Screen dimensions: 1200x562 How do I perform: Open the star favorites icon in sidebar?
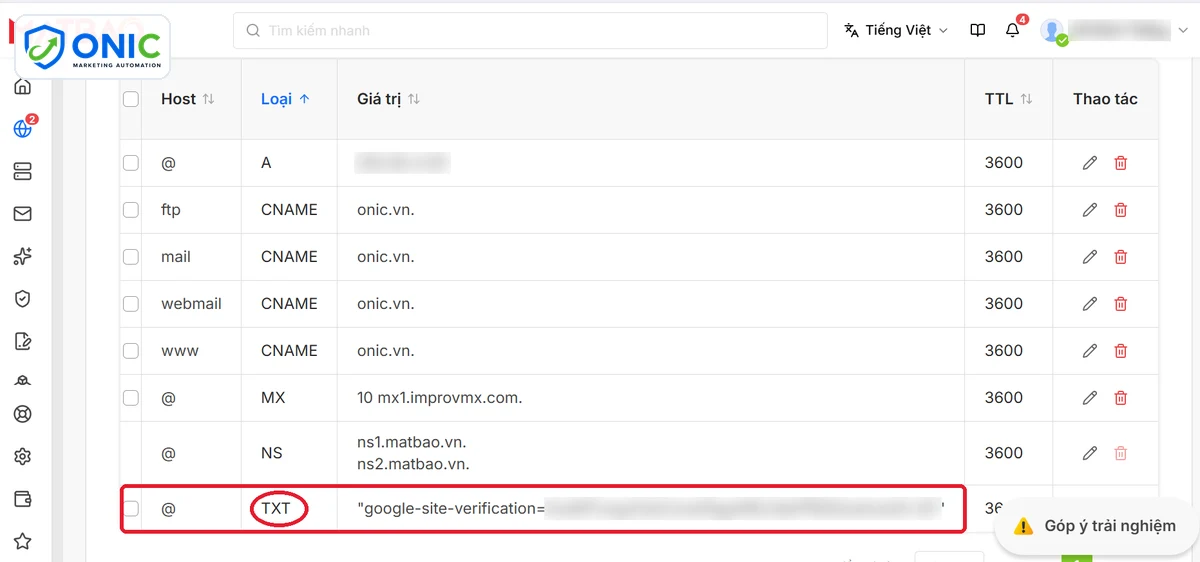22,541
